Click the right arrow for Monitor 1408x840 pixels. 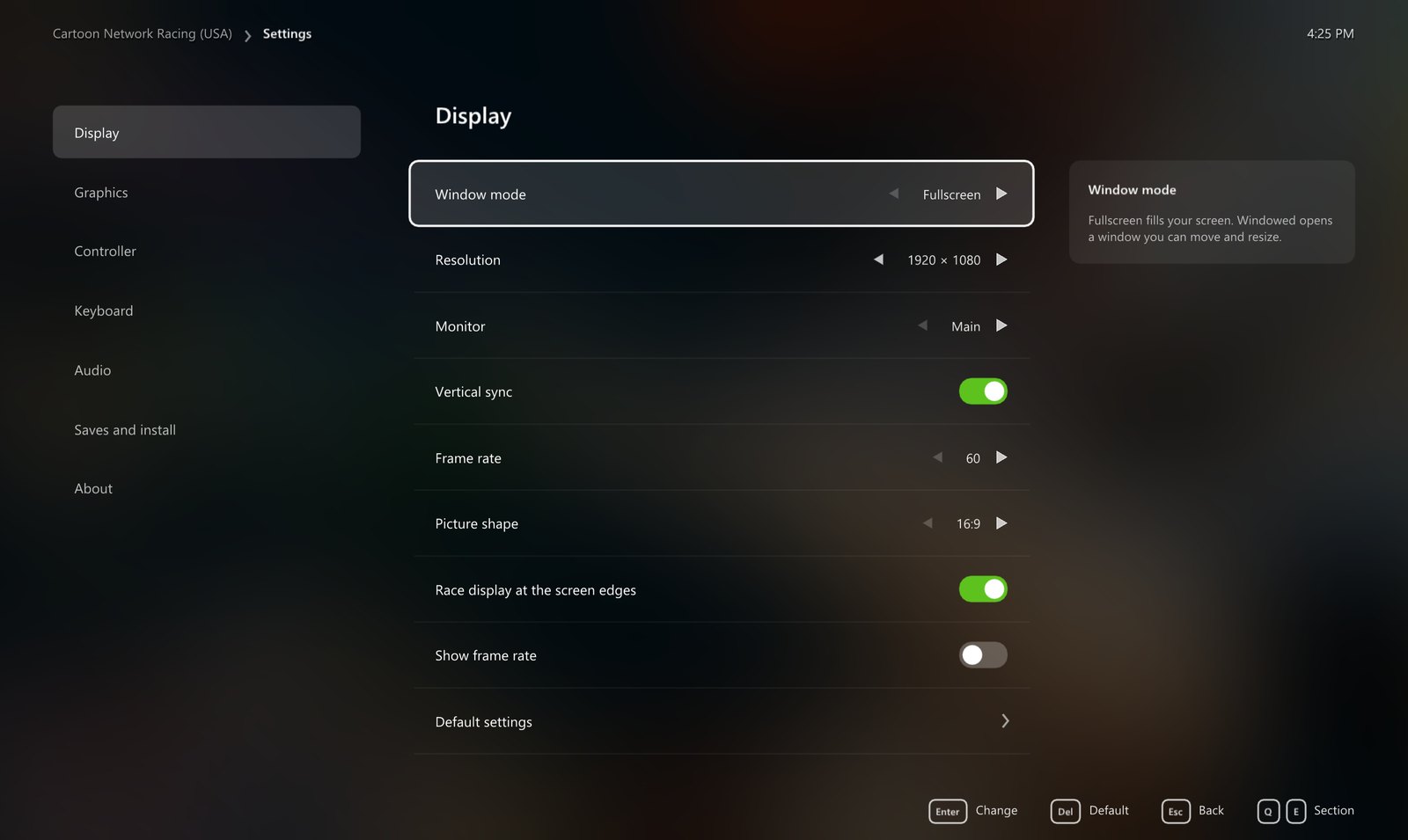[1001, 325]
